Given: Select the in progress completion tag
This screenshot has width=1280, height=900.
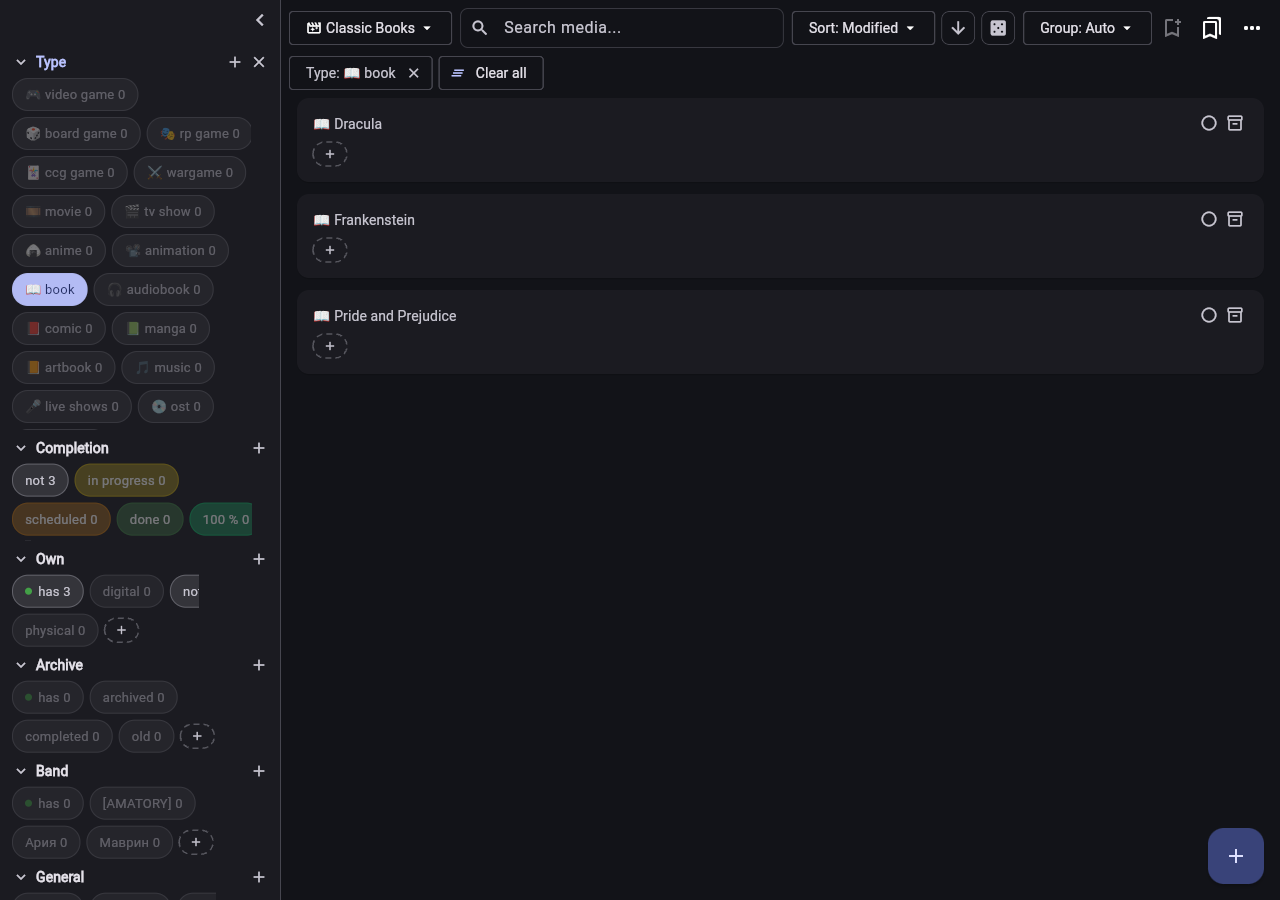Looking at the screenshot, I should 127,480.
